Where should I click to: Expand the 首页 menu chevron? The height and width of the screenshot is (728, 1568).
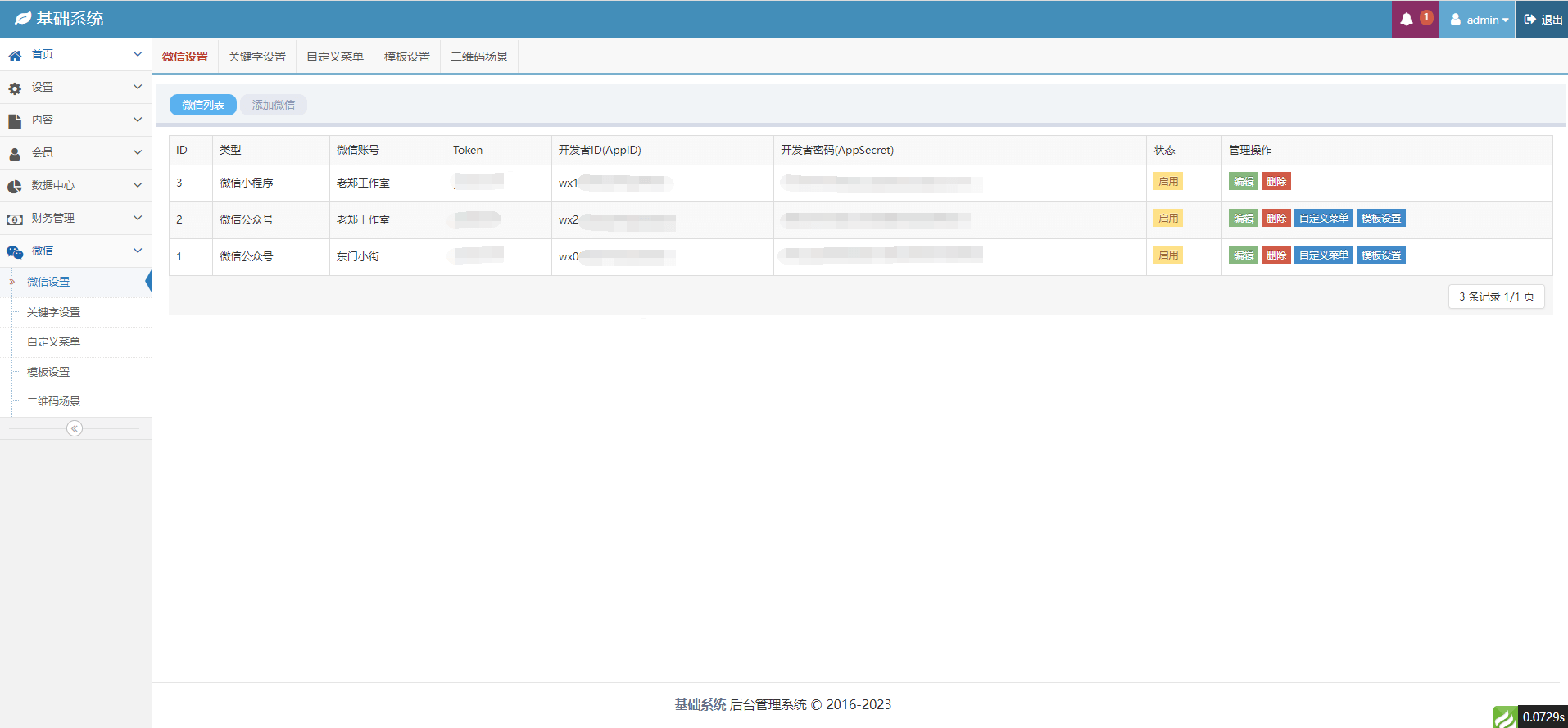pyautogui.click(x=138, y=54)
